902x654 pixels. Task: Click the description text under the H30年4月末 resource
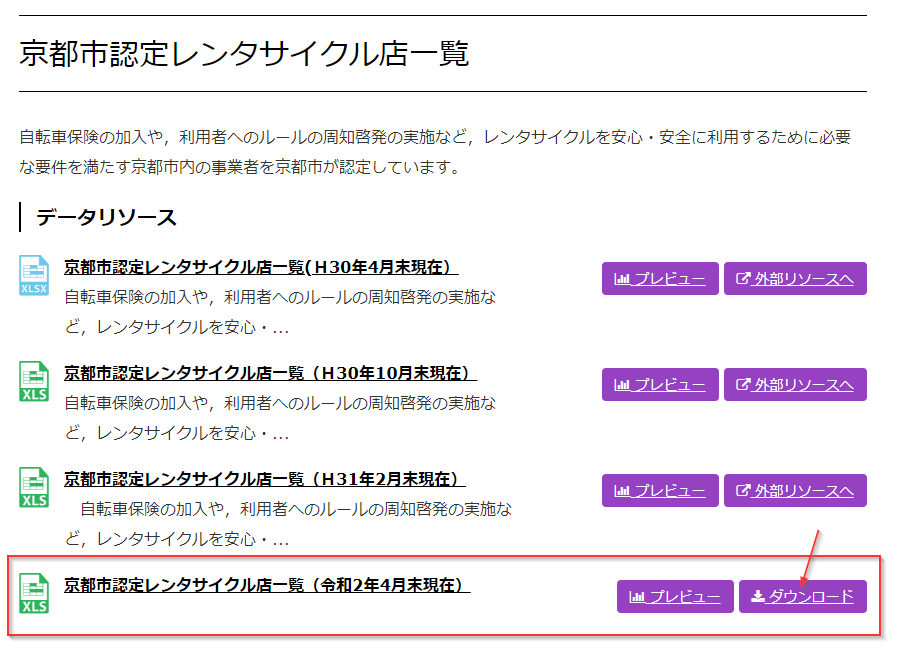coord(280,312)
